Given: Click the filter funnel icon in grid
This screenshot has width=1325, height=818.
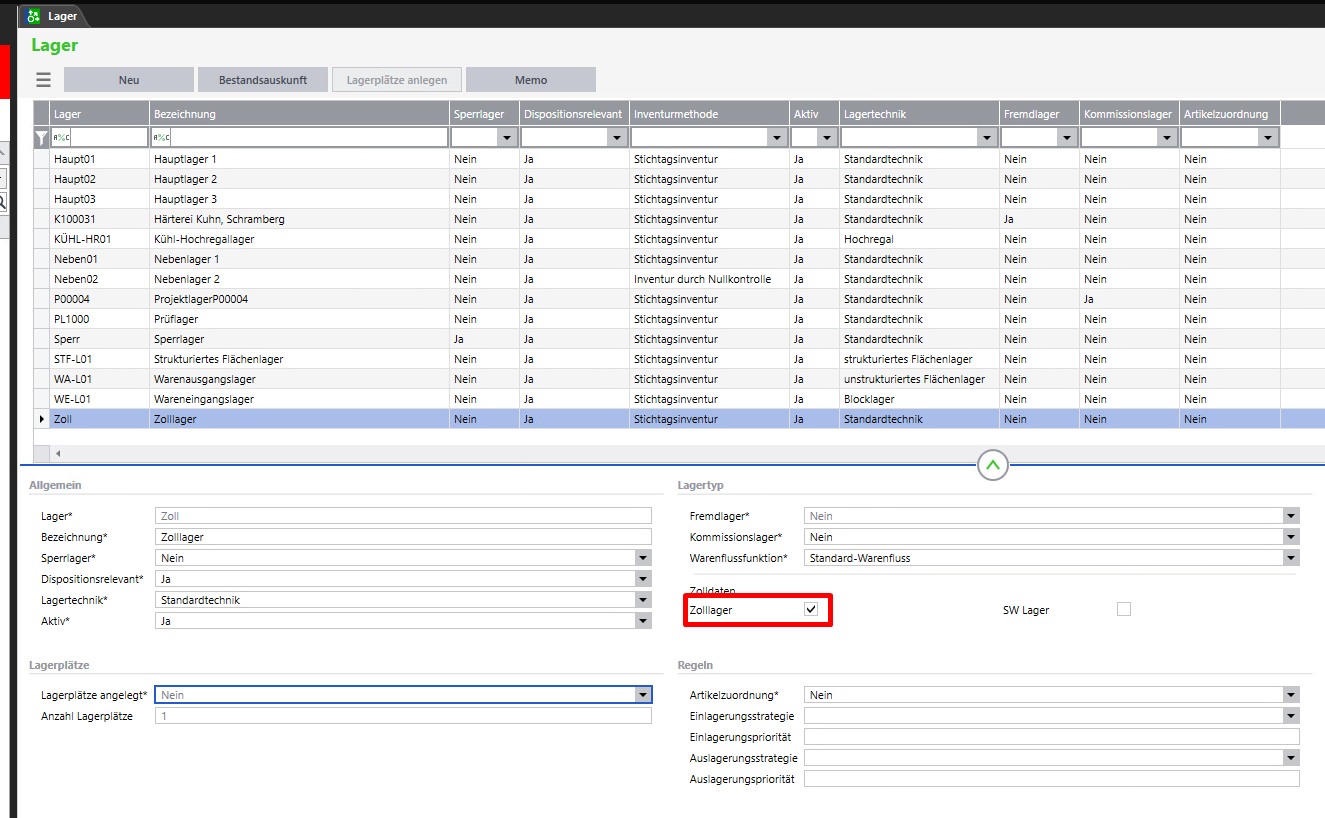Looking at the screenshot, I should (41, 138).
